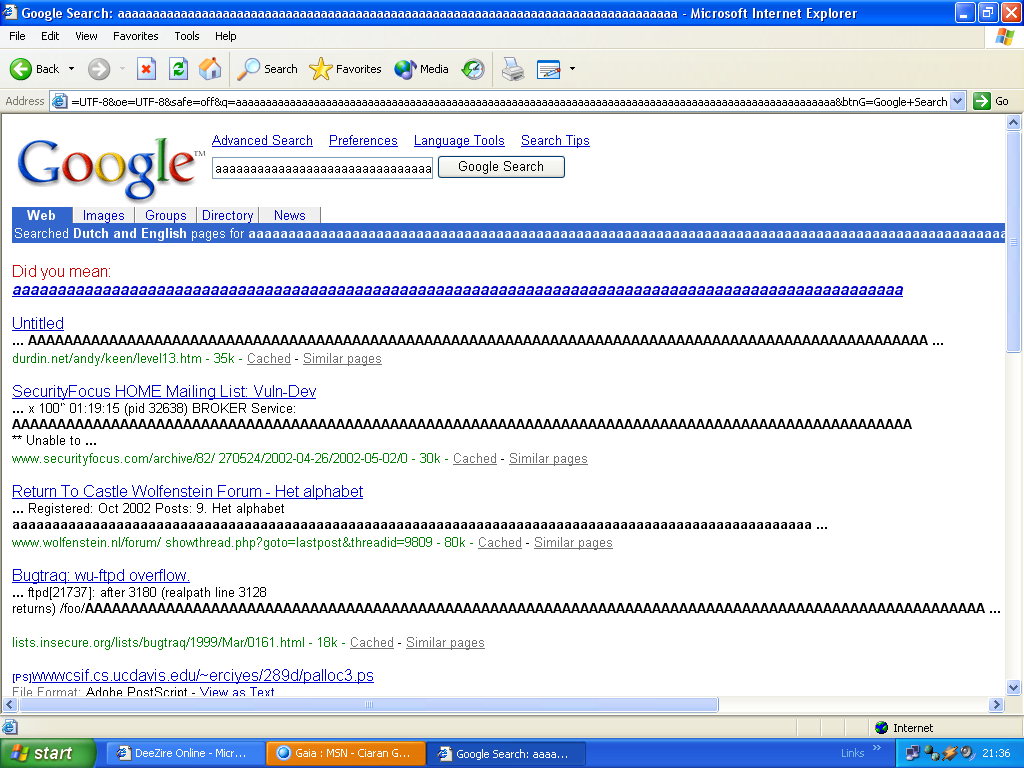
Task: Open the Mail button dropdown arrow
Action: [x=572, y=69]
